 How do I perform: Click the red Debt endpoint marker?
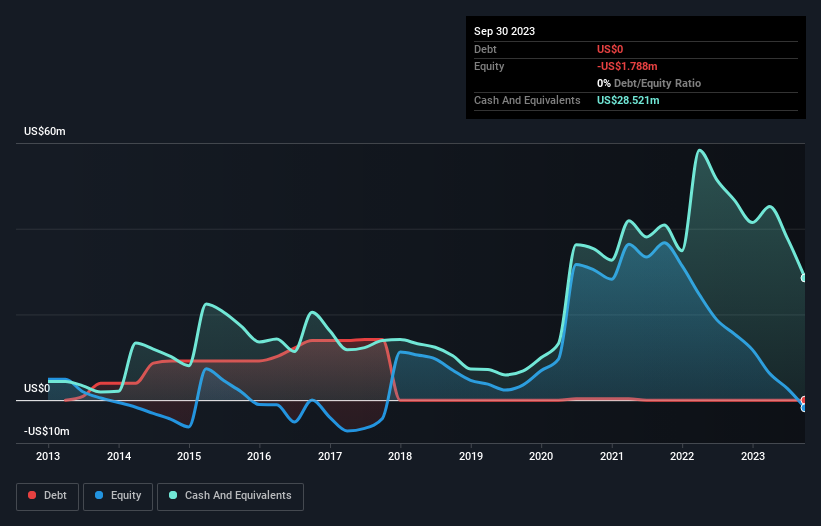tap(804, 400)
